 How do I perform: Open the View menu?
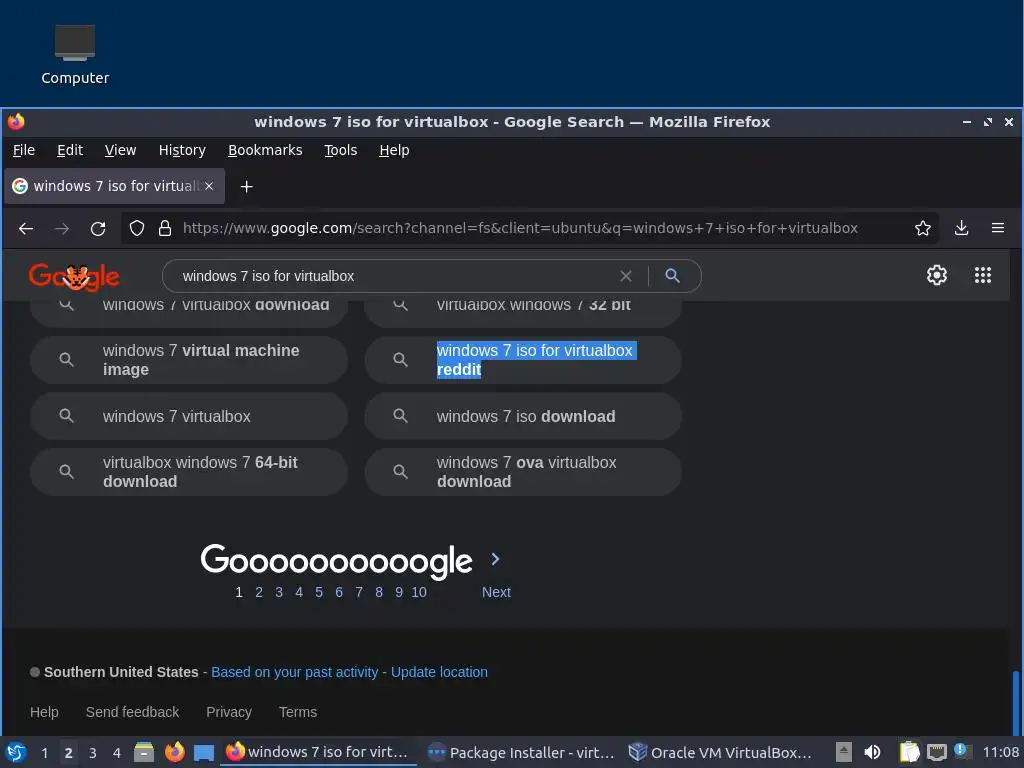click(120, 150)
